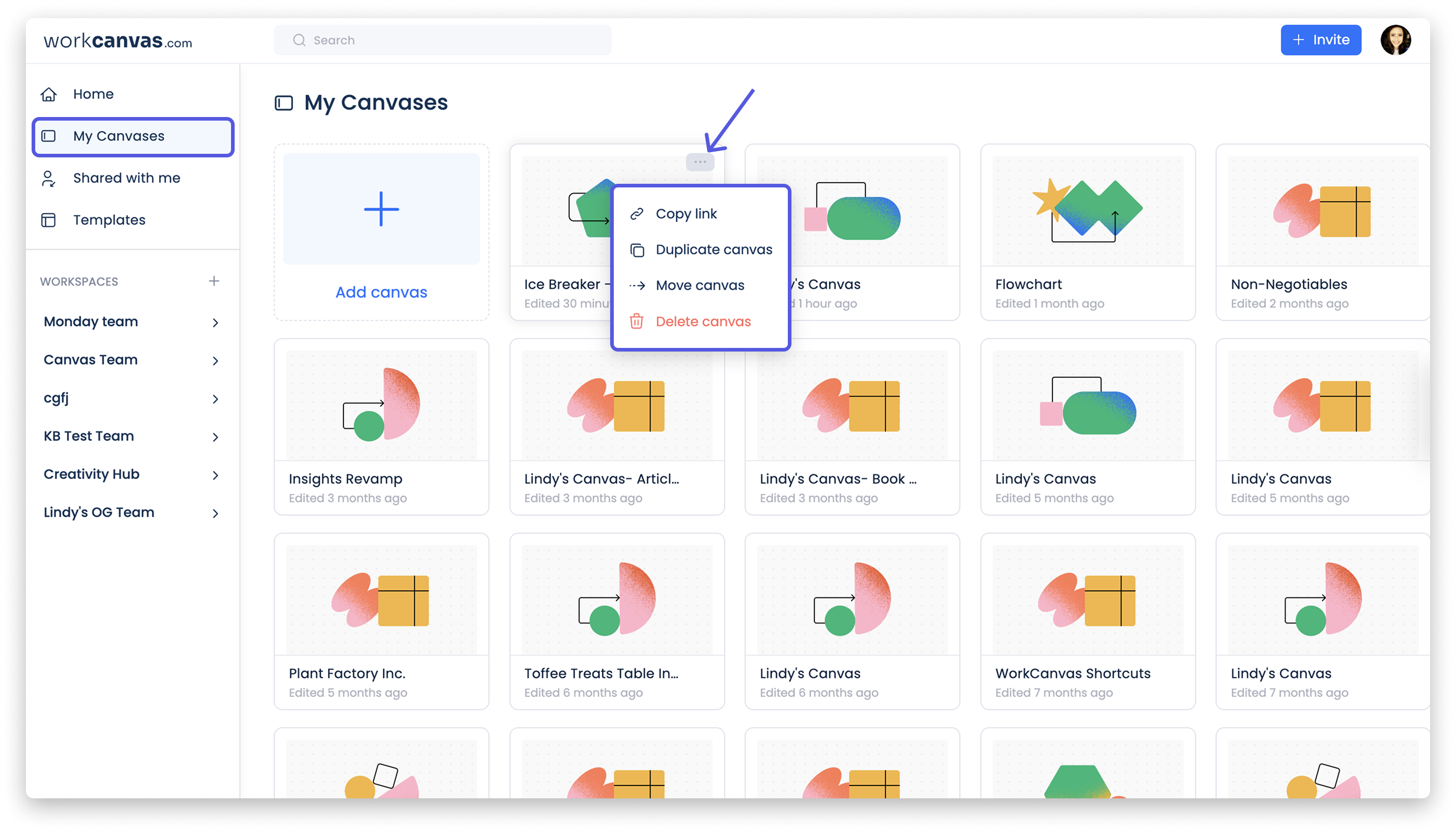Screen dimensions: 1456x832
Task: Click the My Canvases panel icon
Action: pyautogui.click(x=49, y=136)
